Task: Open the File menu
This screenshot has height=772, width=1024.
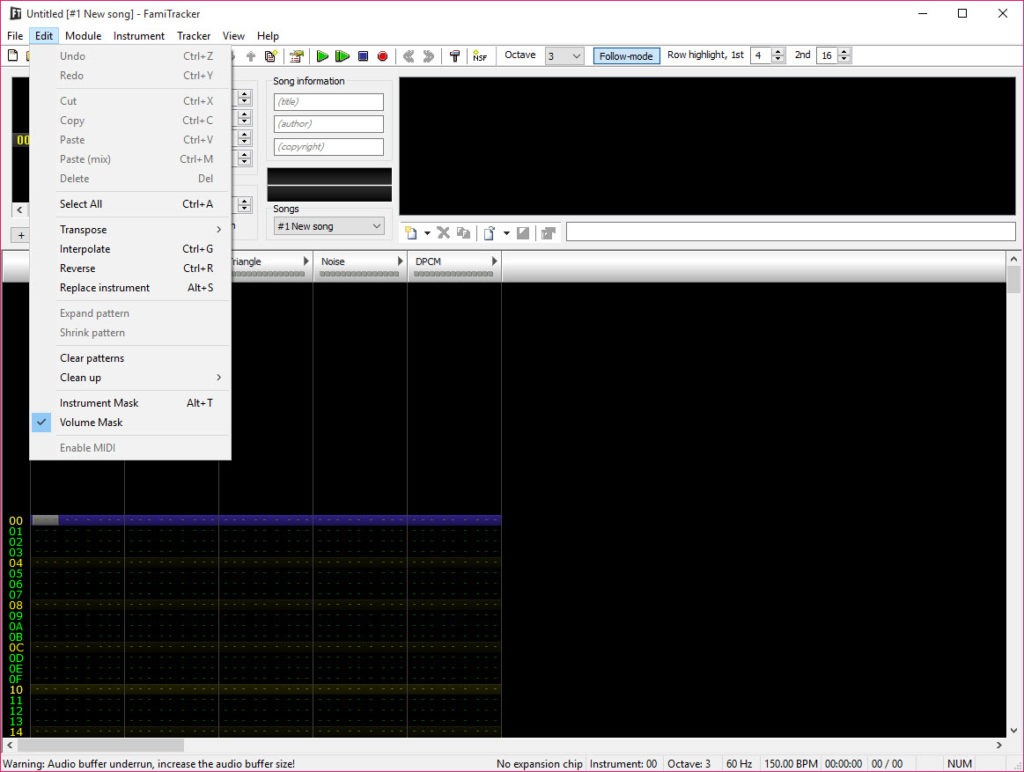Action: click(x=15, y=36)
